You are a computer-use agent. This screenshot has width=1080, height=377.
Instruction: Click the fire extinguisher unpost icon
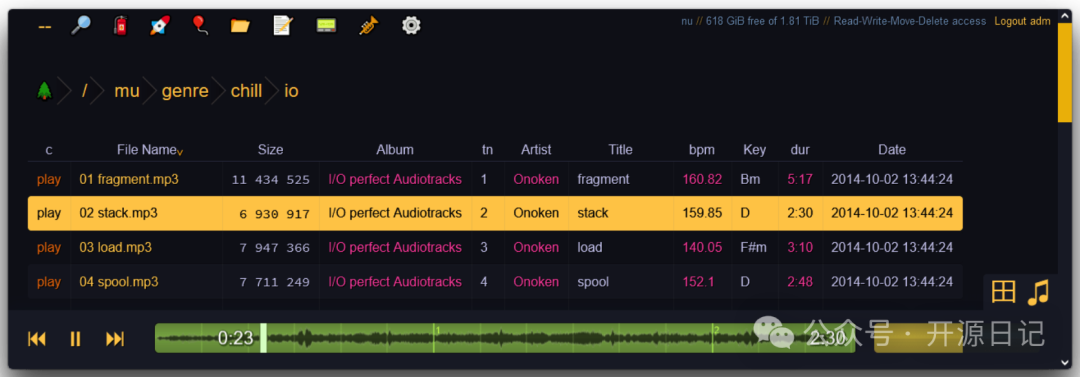coord(121,26)
